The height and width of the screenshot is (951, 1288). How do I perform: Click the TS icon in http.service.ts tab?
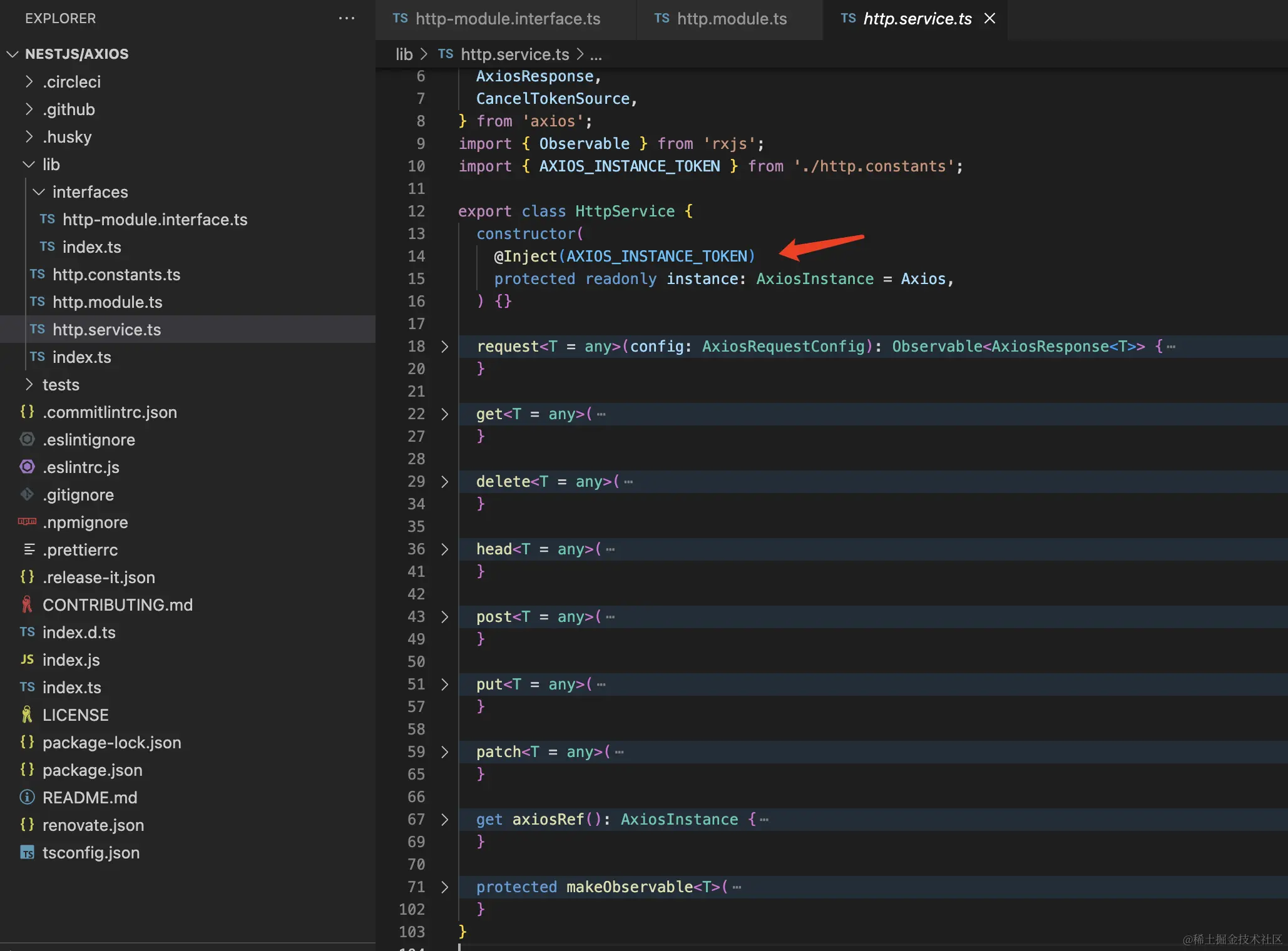coord(848,19)
